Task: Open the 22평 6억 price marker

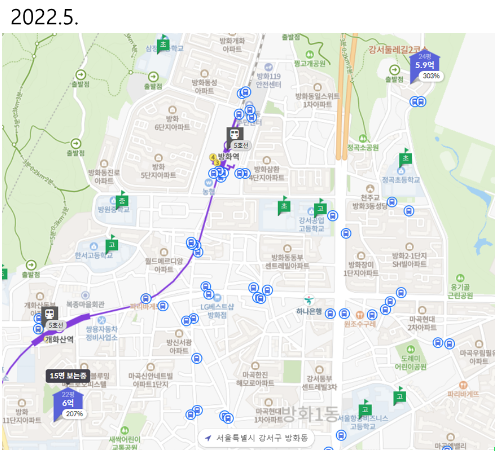Action: pos(68,404)
